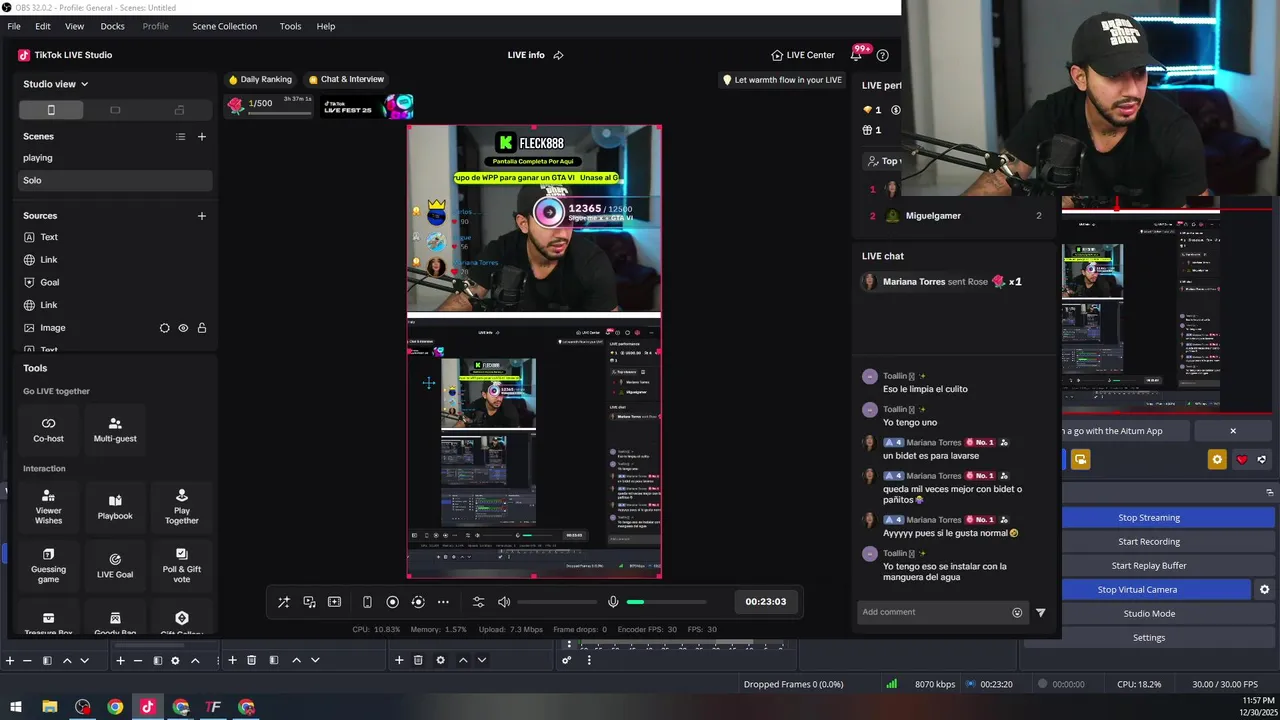
Task: Open the three-dot more options menu
Action: coord(443,602)
